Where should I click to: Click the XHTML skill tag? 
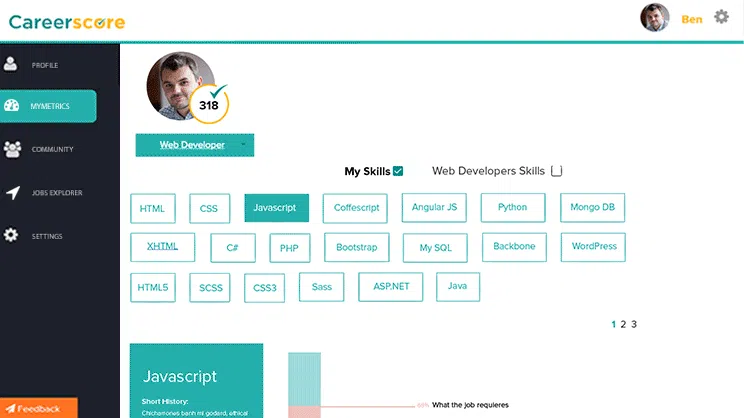[x=162, y=247]
